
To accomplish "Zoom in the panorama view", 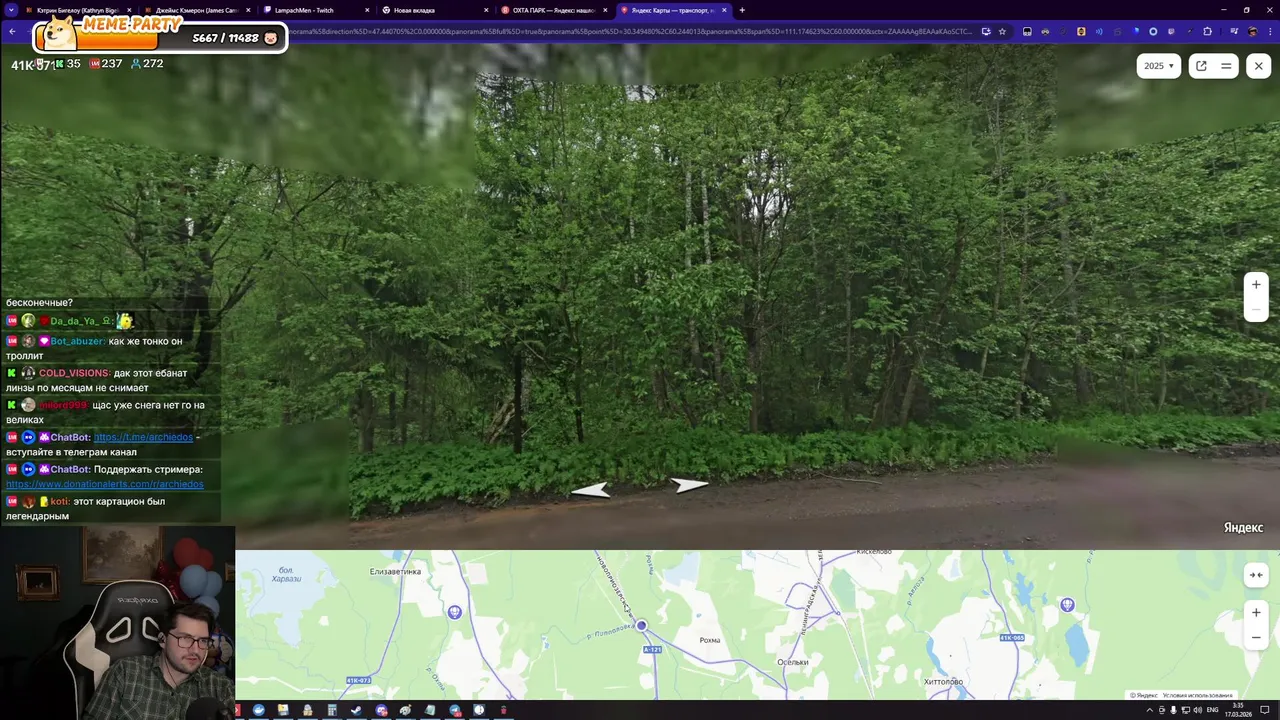I will [x=1256, y=285].
